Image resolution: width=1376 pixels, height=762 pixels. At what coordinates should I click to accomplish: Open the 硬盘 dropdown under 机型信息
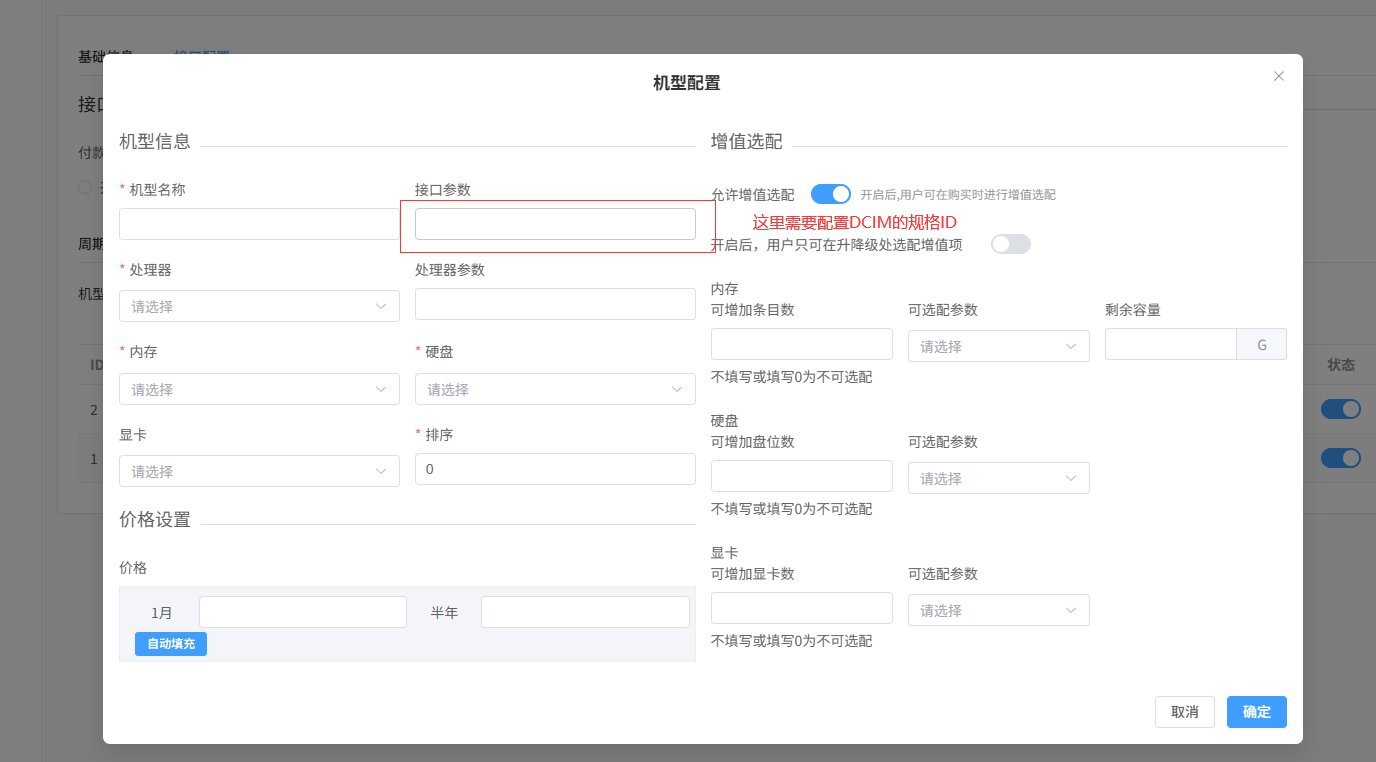[x=555, y=389]
